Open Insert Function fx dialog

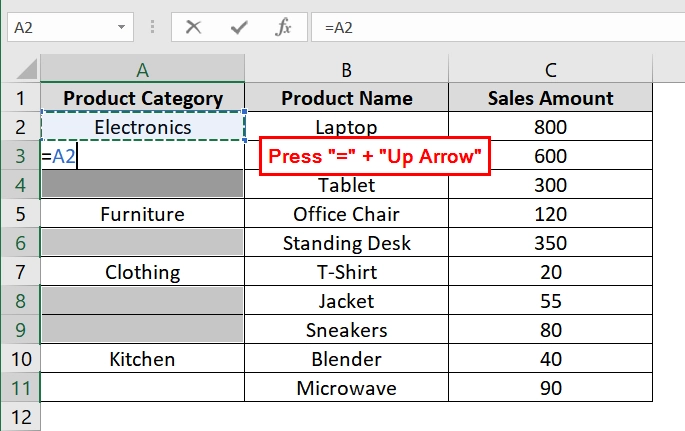tap(284, 28)
